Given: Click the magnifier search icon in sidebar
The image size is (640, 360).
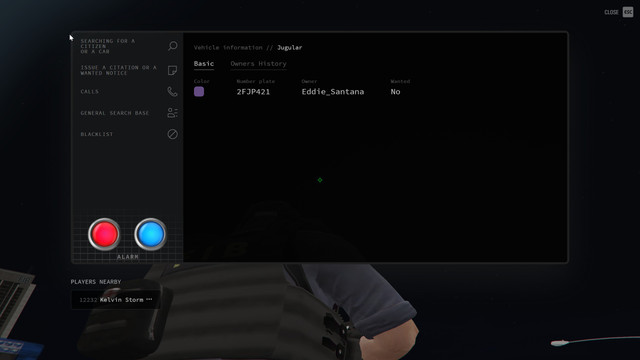Looking at the screenshot, I should 173,46.
